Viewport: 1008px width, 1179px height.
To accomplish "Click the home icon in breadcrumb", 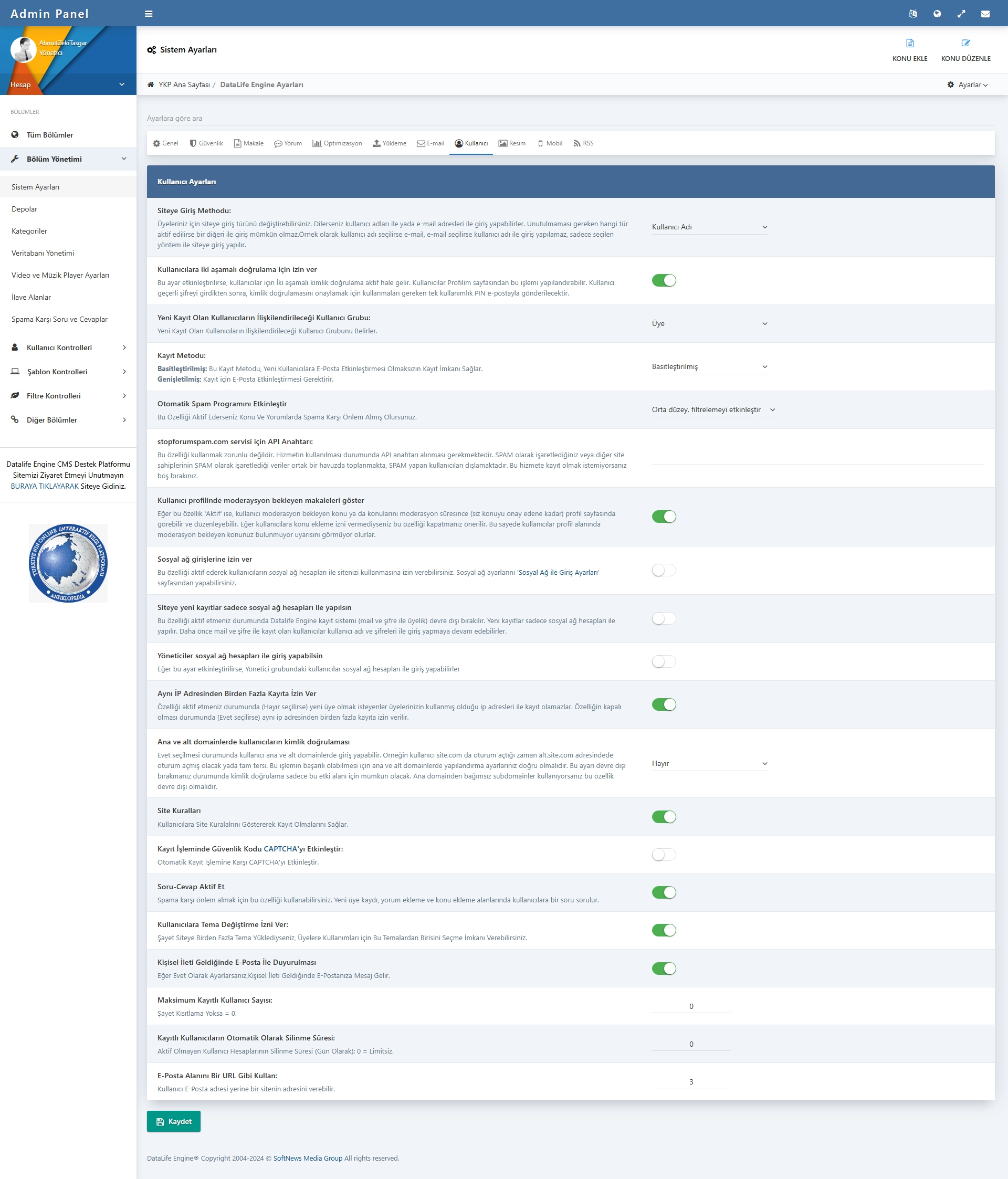I will point(151,85).
